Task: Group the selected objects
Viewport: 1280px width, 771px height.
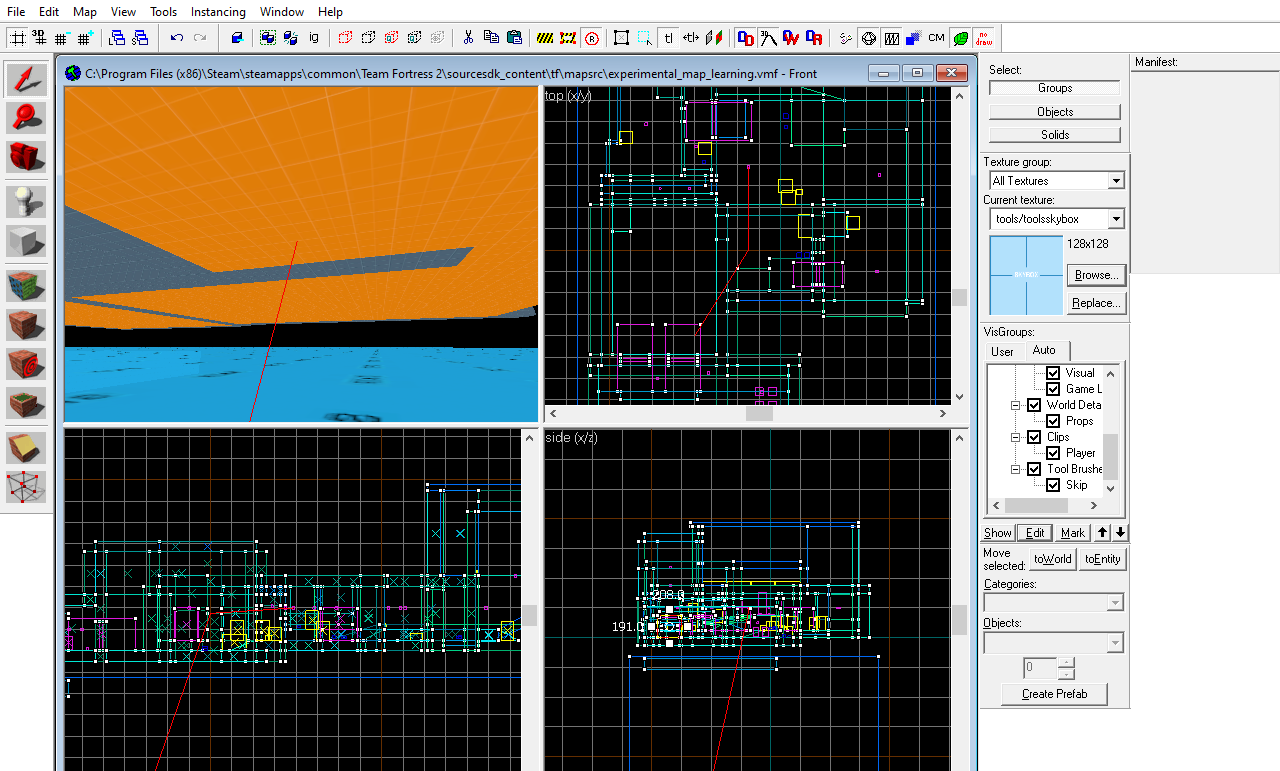Action: point(268,38)
